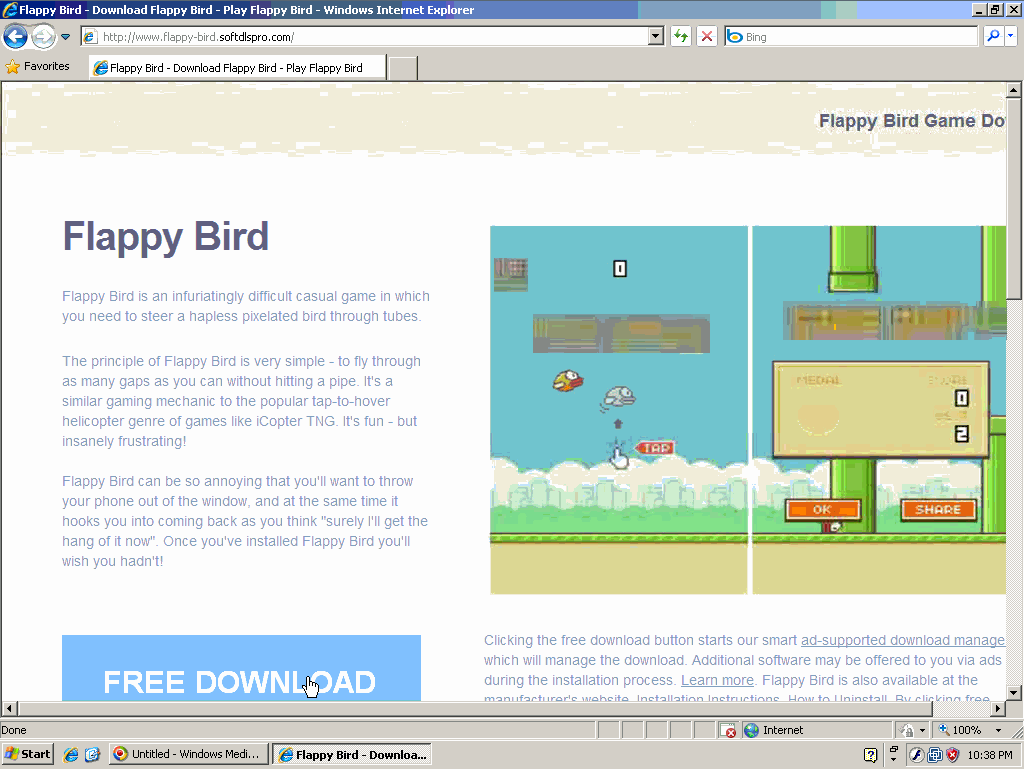1024x769 pixels.
Task: Click SHARE button in game screenshot
Action: click(x=938, y=510)
